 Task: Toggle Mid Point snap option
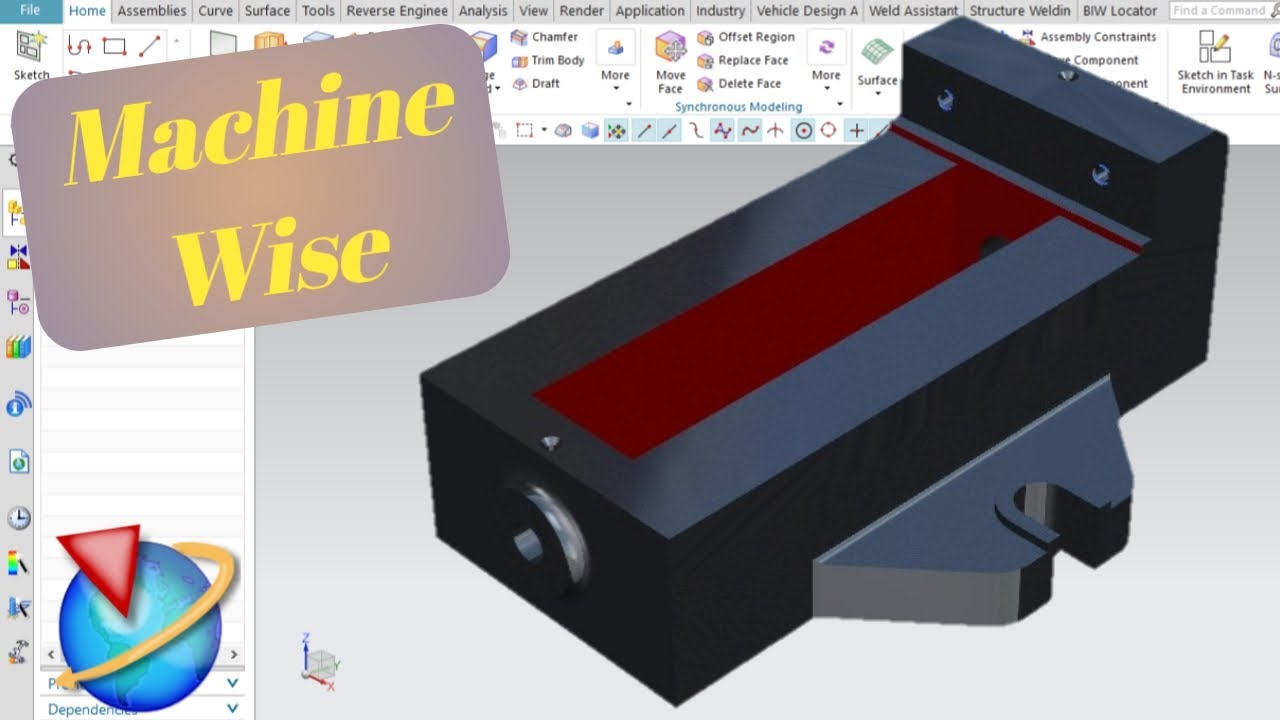(x=670, y=130)
